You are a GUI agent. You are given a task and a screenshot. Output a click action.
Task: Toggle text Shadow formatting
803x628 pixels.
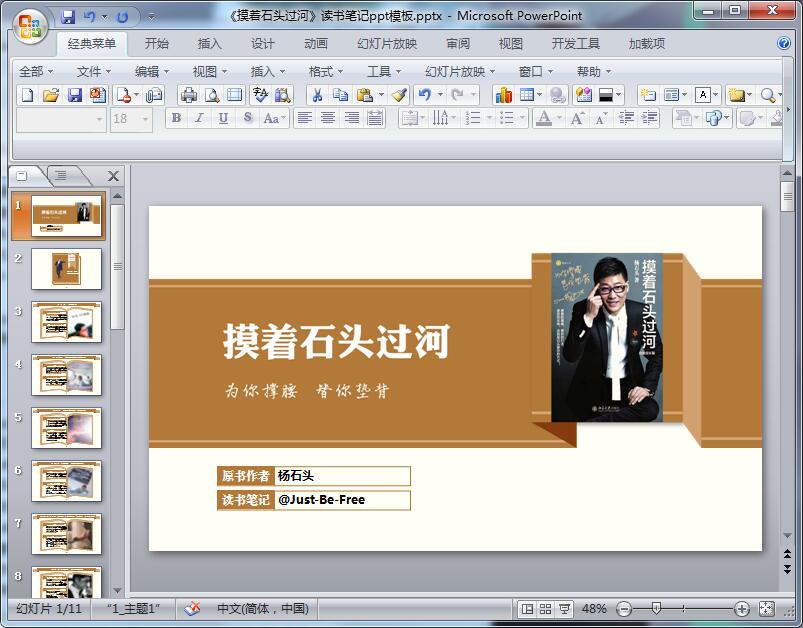point(247,118)
